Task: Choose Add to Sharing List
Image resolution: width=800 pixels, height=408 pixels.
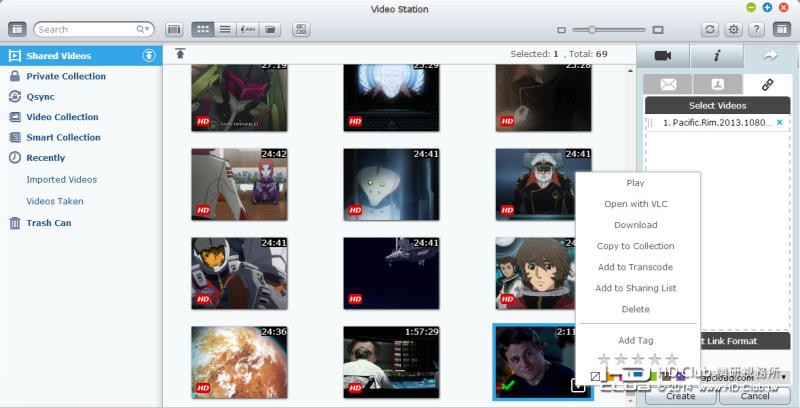Action: [x=636, y=288]
